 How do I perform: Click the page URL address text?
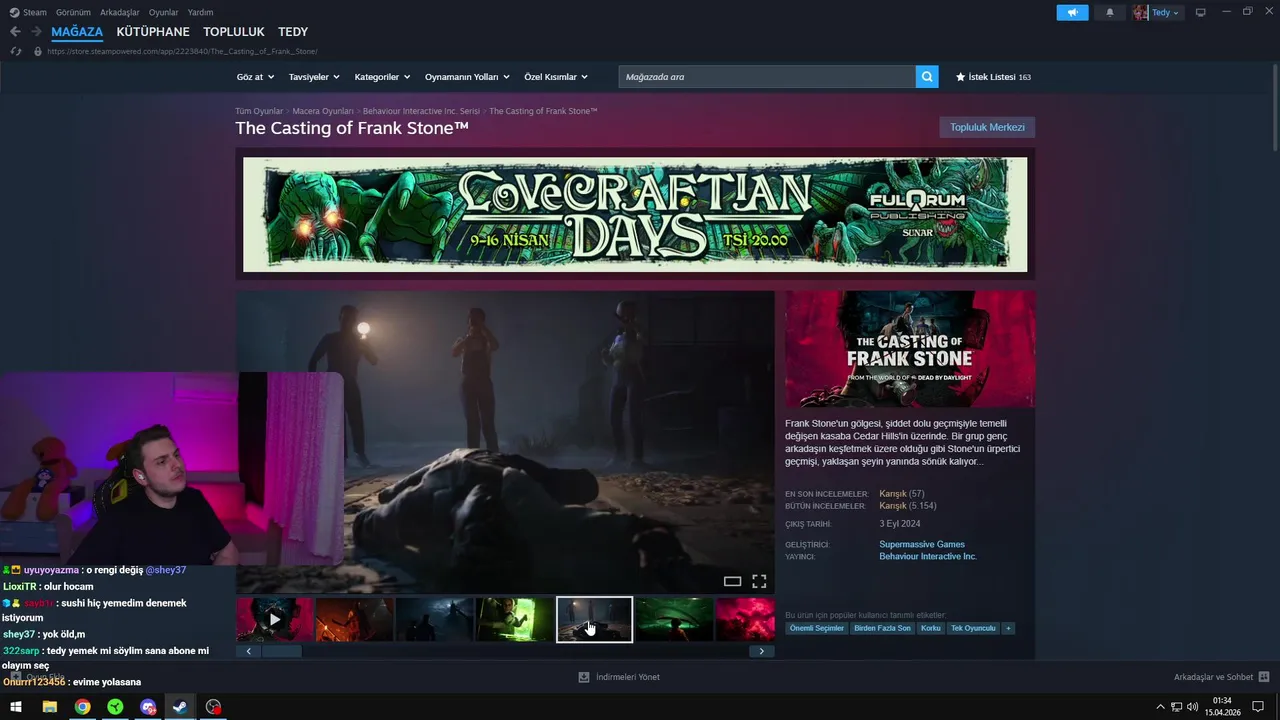(183, 51)
